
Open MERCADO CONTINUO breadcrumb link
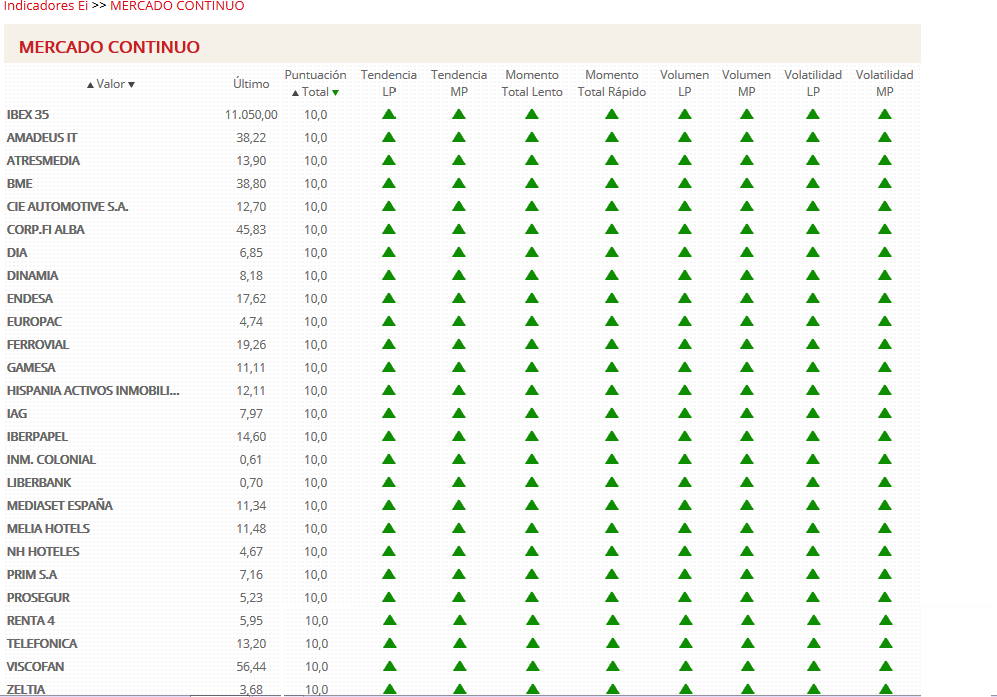[x=177, y=6]
